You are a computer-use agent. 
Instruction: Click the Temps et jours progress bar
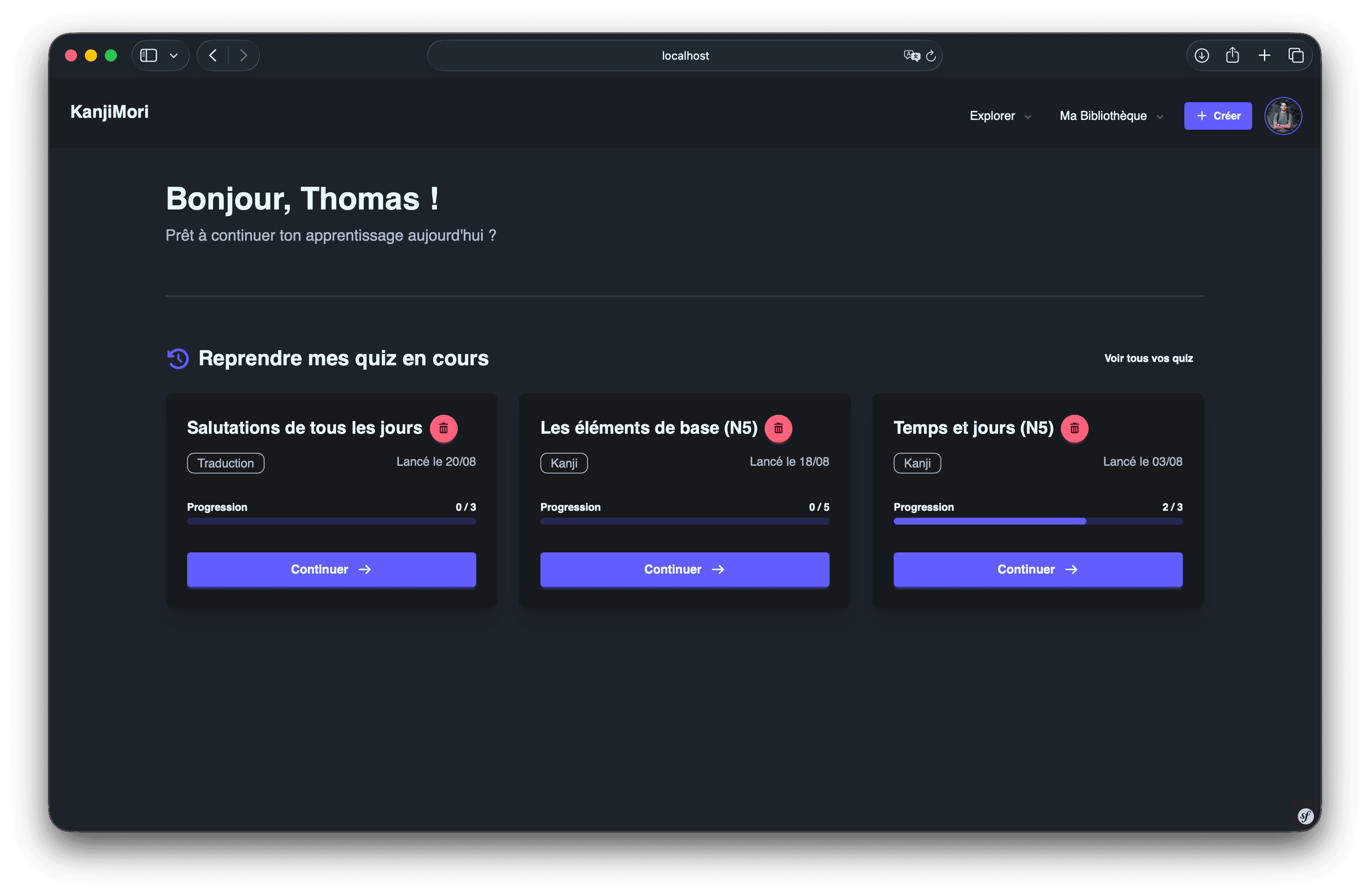coord(1038,521)
